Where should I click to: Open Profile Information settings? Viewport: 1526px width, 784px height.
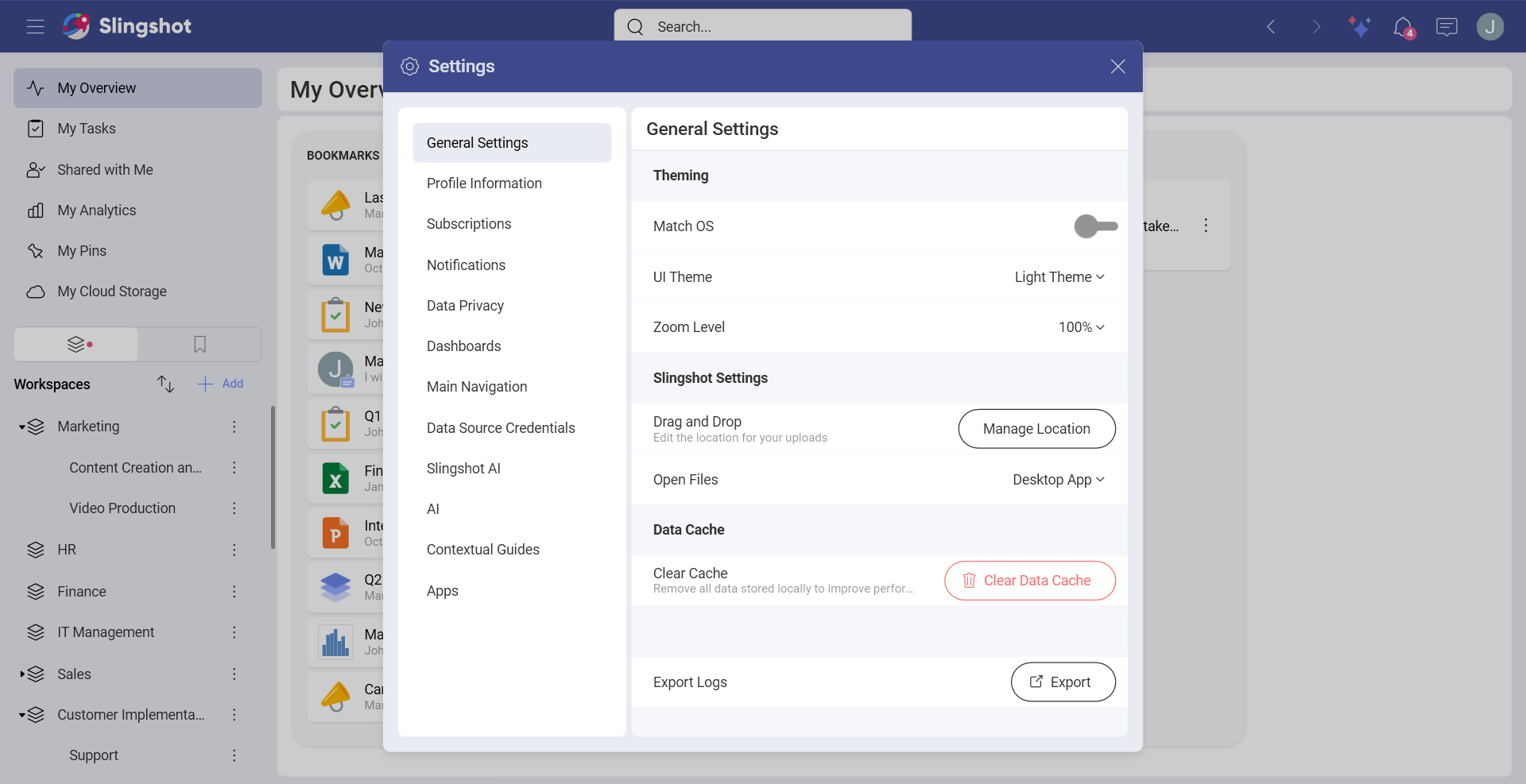coord(512,183)
